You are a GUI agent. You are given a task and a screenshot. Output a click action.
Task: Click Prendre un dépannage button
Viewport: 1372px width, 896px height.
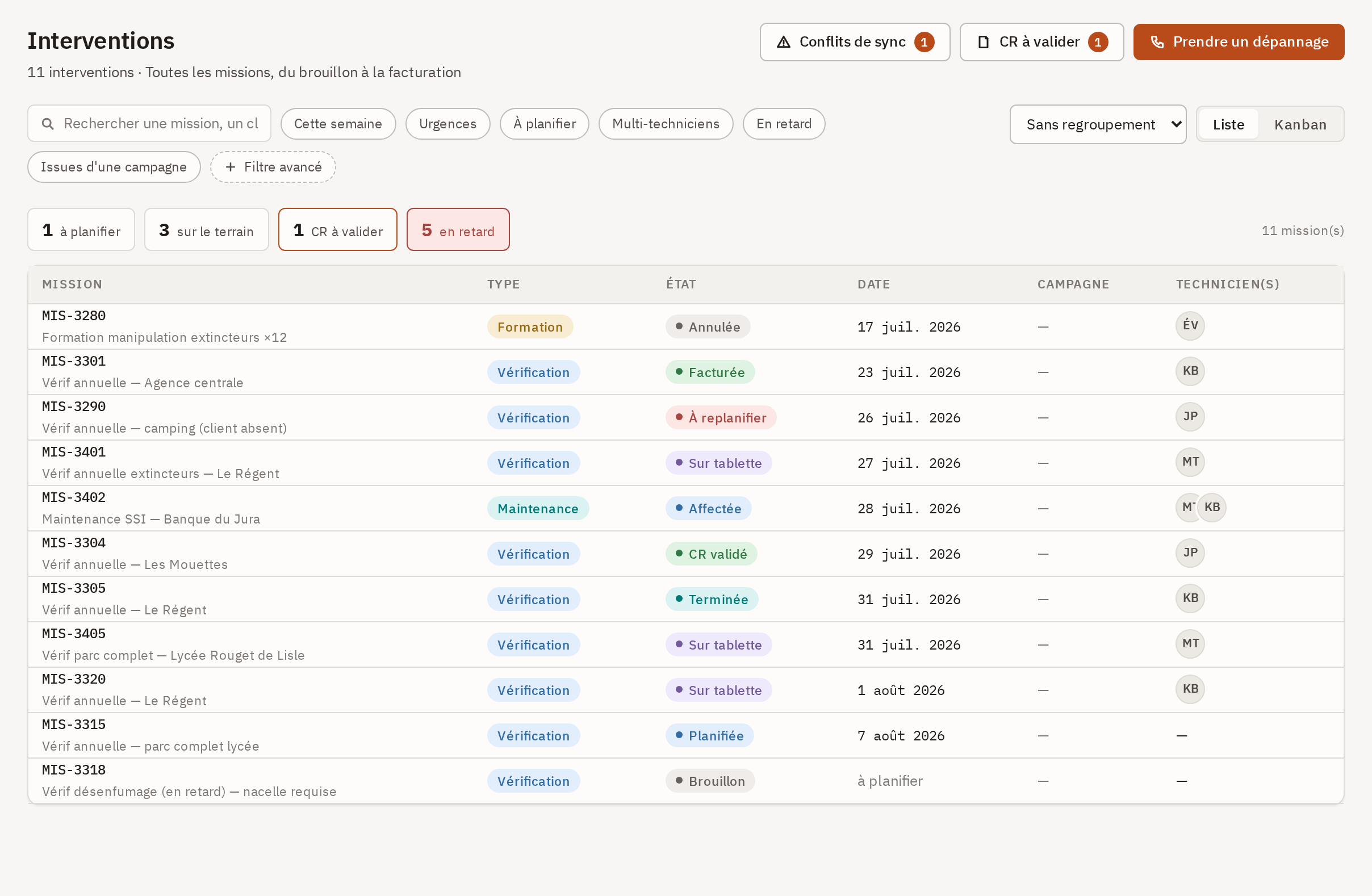click(x=1239, y=42)
